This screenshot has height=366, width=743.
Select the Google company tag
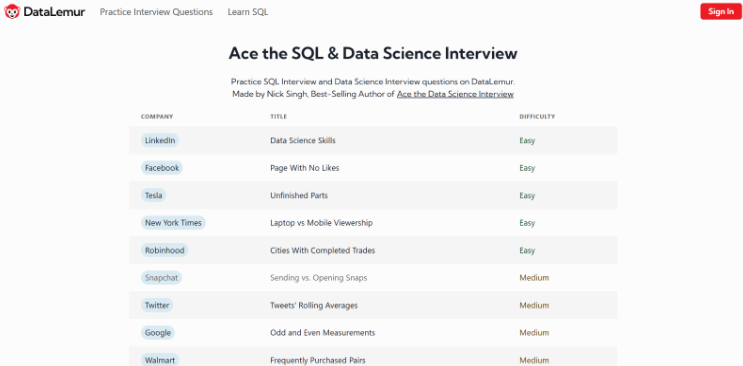pyautogui.click(x=158, y=333)
